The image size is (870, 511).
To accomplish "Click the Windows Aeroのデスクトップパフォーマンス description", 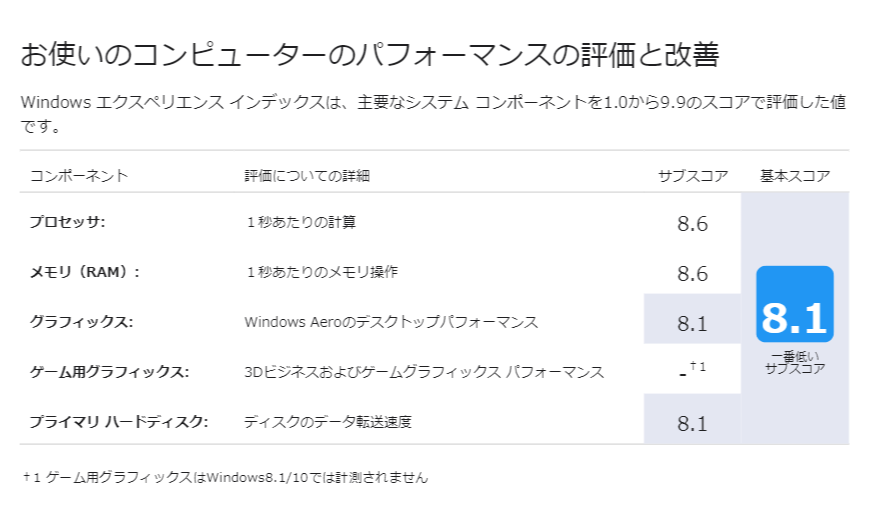I will click(x=391, y=322).
